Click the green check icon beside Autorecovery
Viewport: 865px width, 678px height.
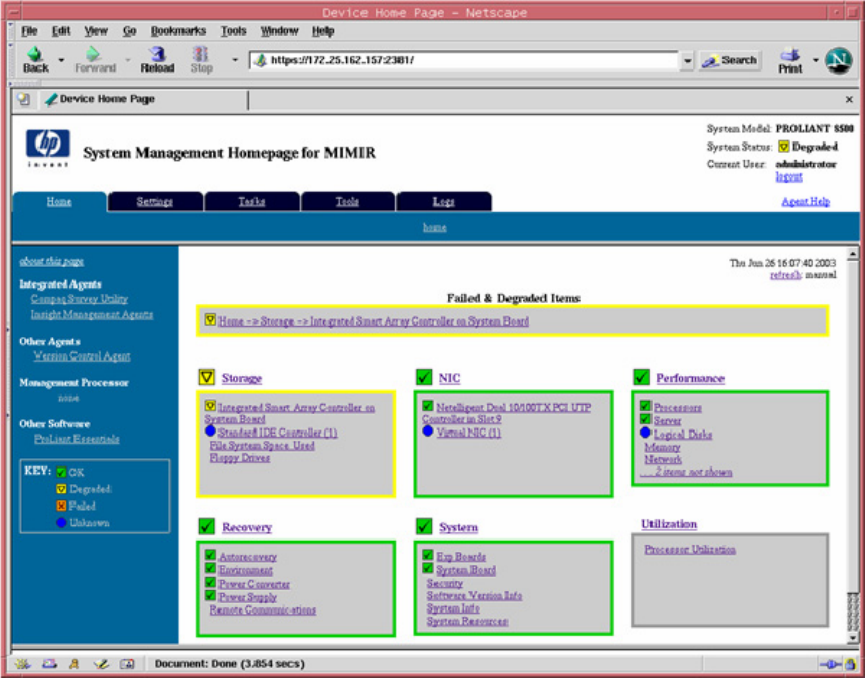point(210,554)
